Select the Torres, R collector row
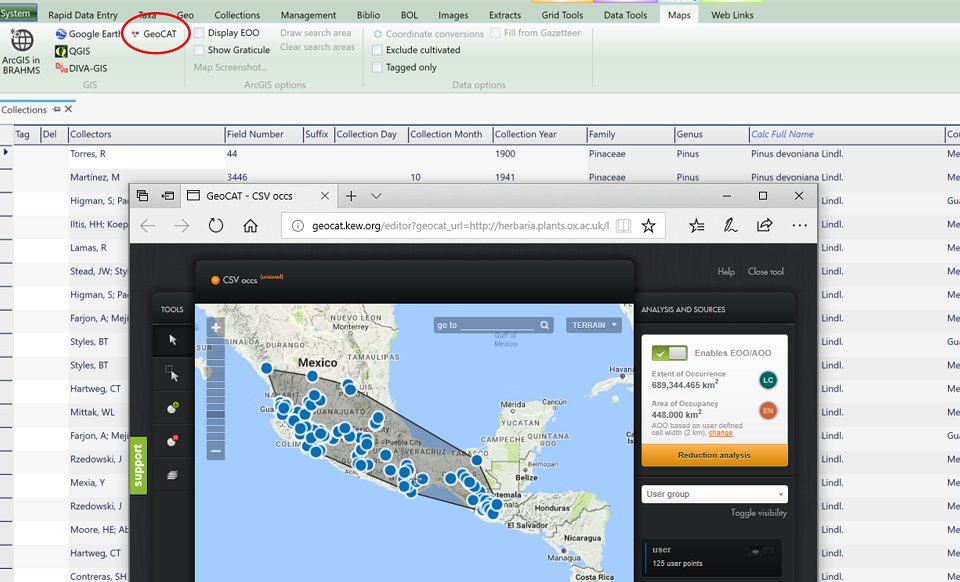 (146, 154)
